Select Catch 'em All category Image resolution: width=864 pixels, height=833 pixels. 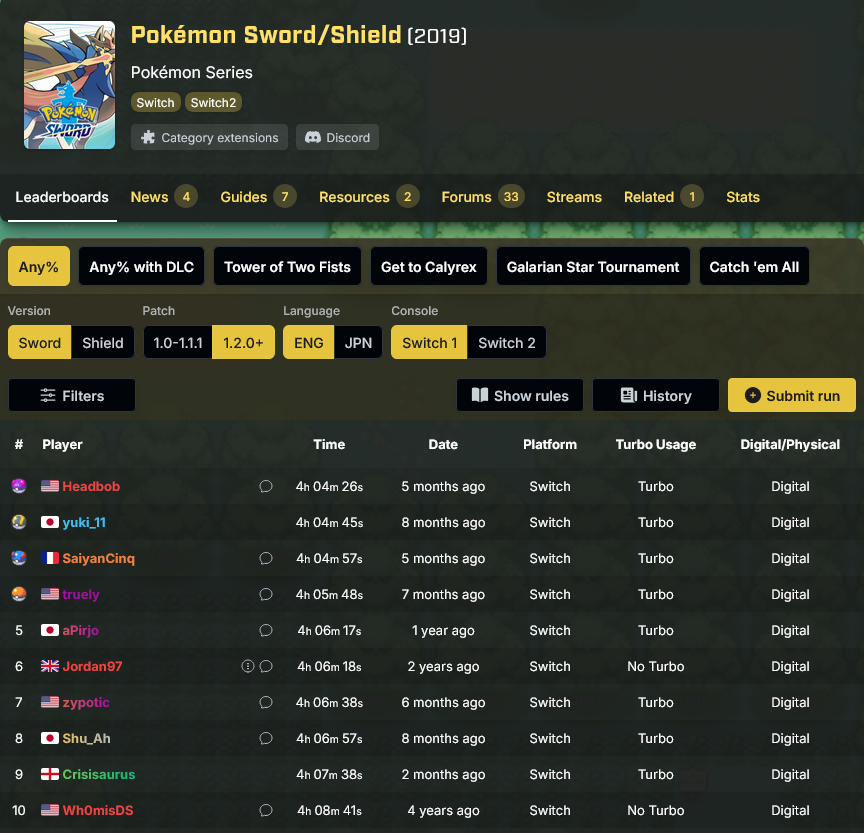tap(754, 266)
